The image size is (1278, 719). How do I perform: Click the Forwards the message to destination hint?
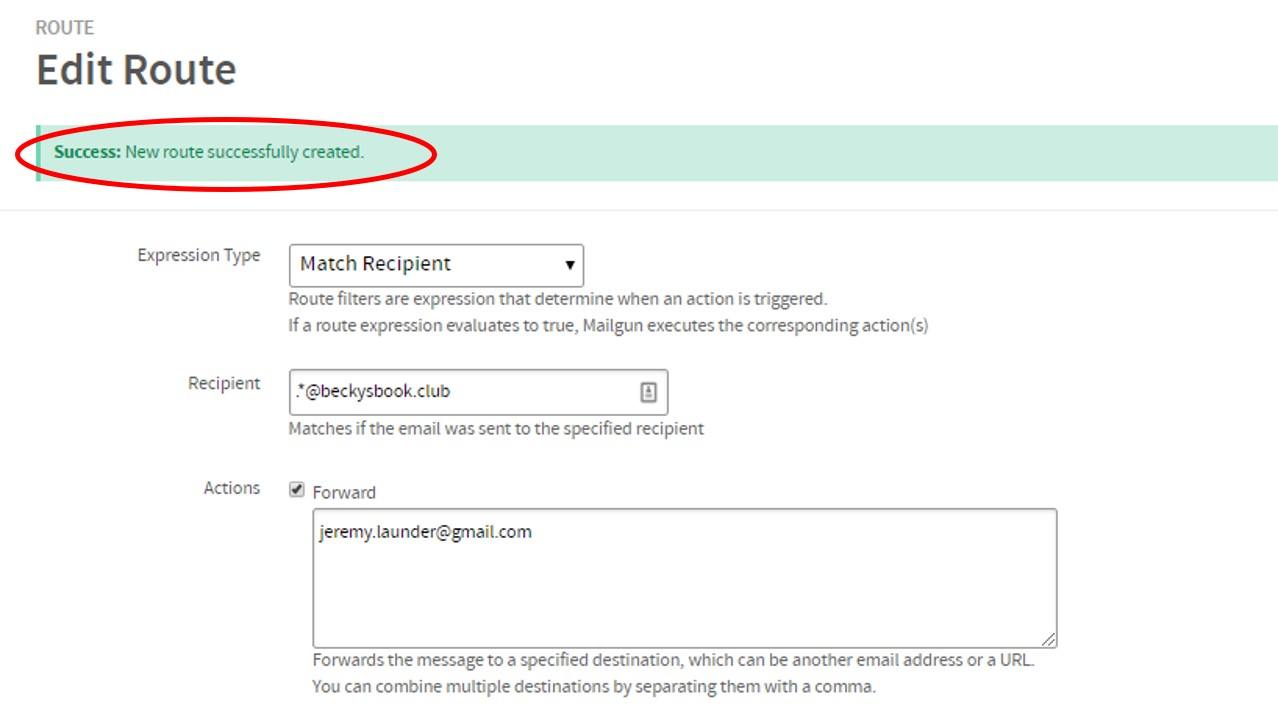pos(673,660)
